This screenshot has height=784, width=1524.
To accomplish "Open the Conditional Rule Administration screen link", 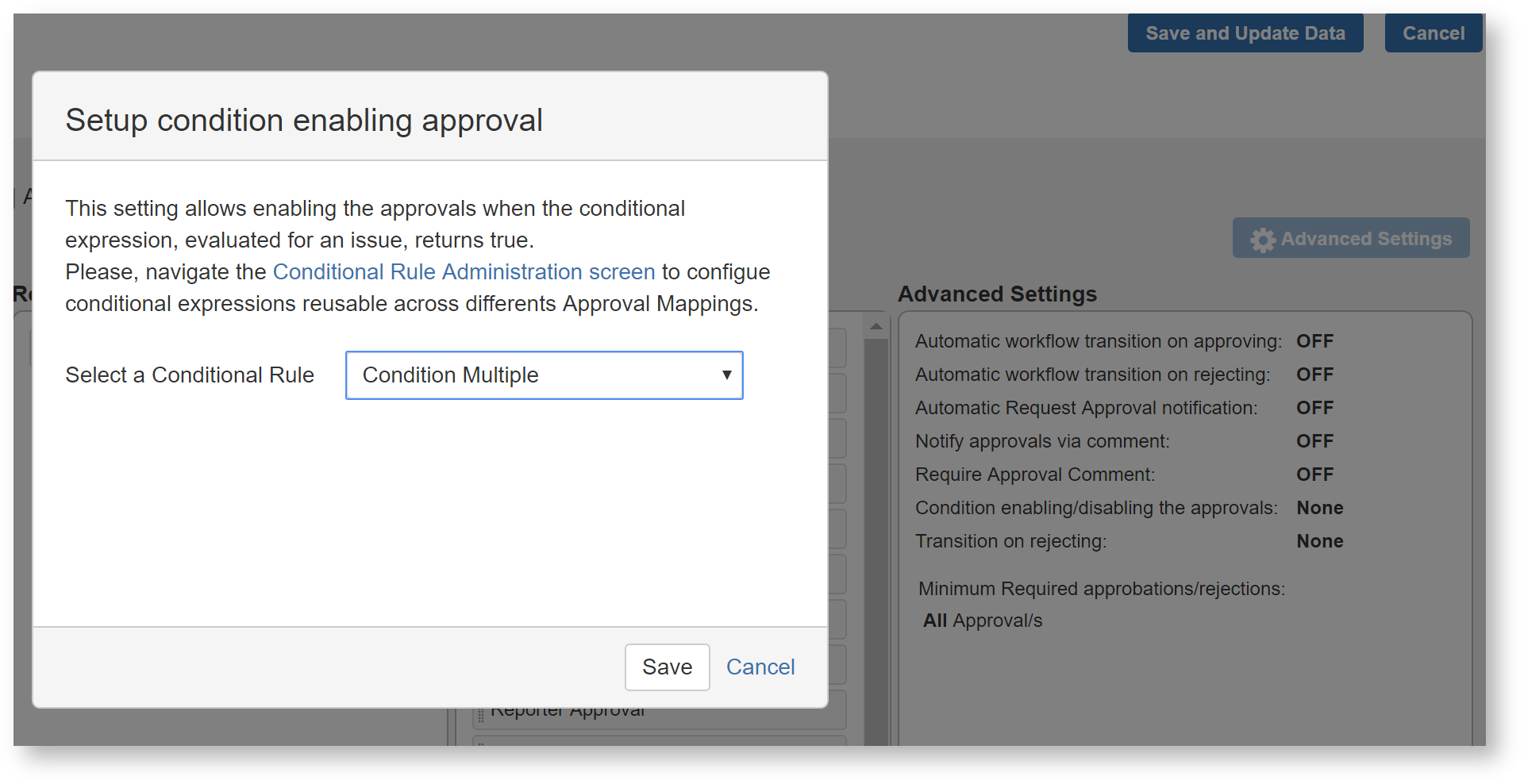I will (x=464, y=272).
